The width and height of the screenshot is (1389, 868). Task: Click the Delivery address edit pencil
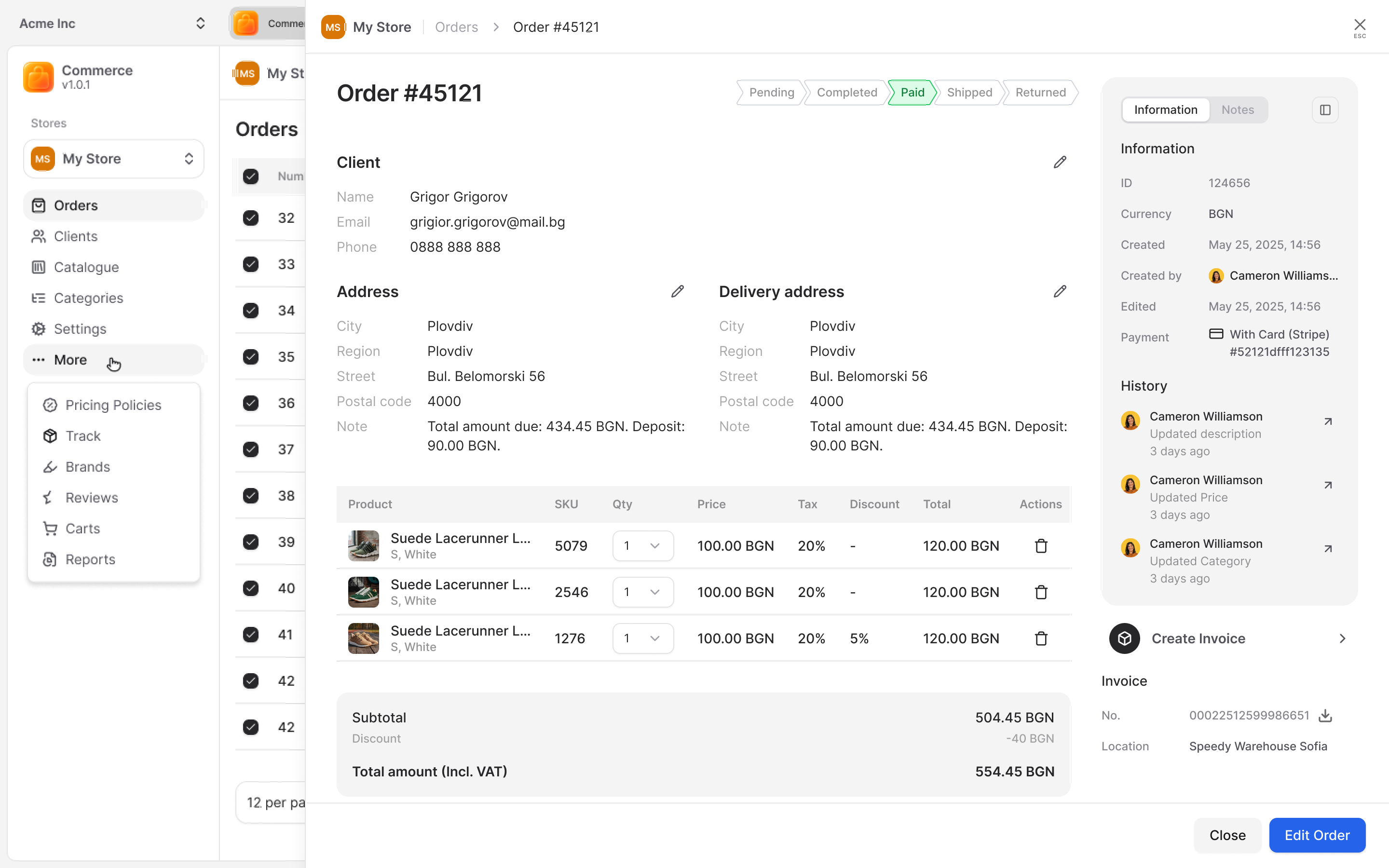1060,292
